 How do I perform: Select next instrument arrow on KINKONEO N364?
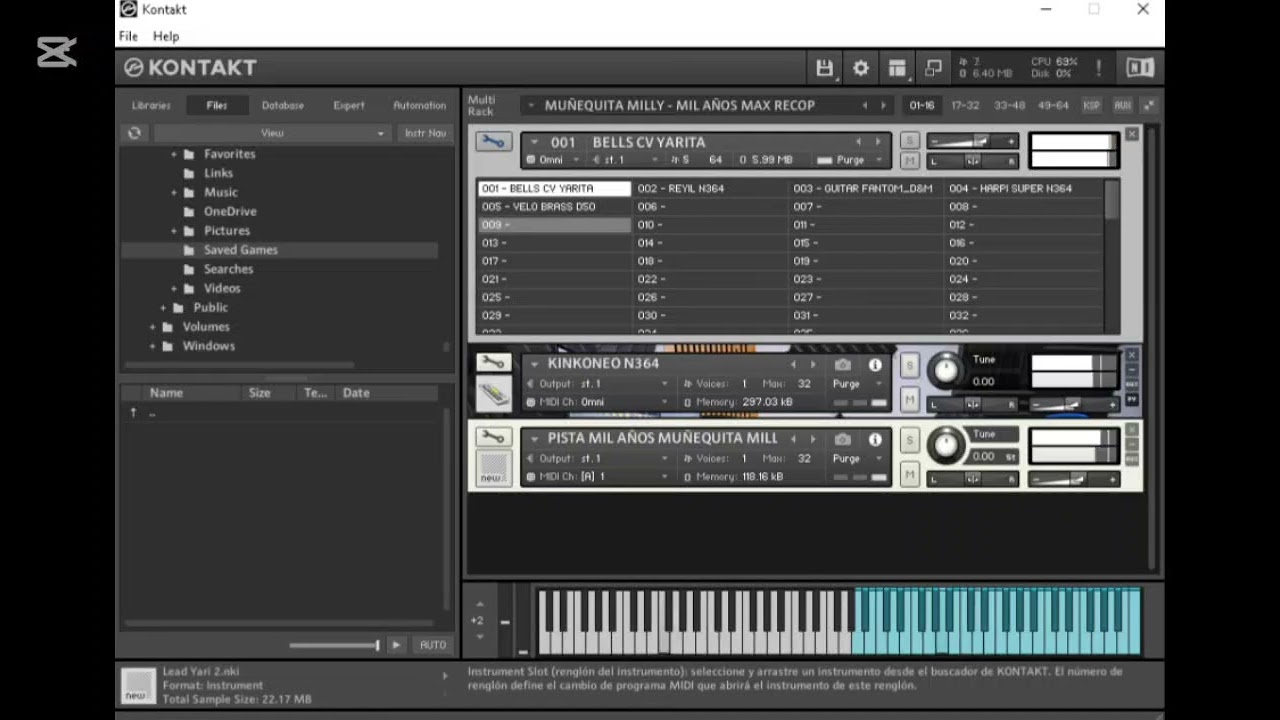pyautogui.click(x=813, y=365)
